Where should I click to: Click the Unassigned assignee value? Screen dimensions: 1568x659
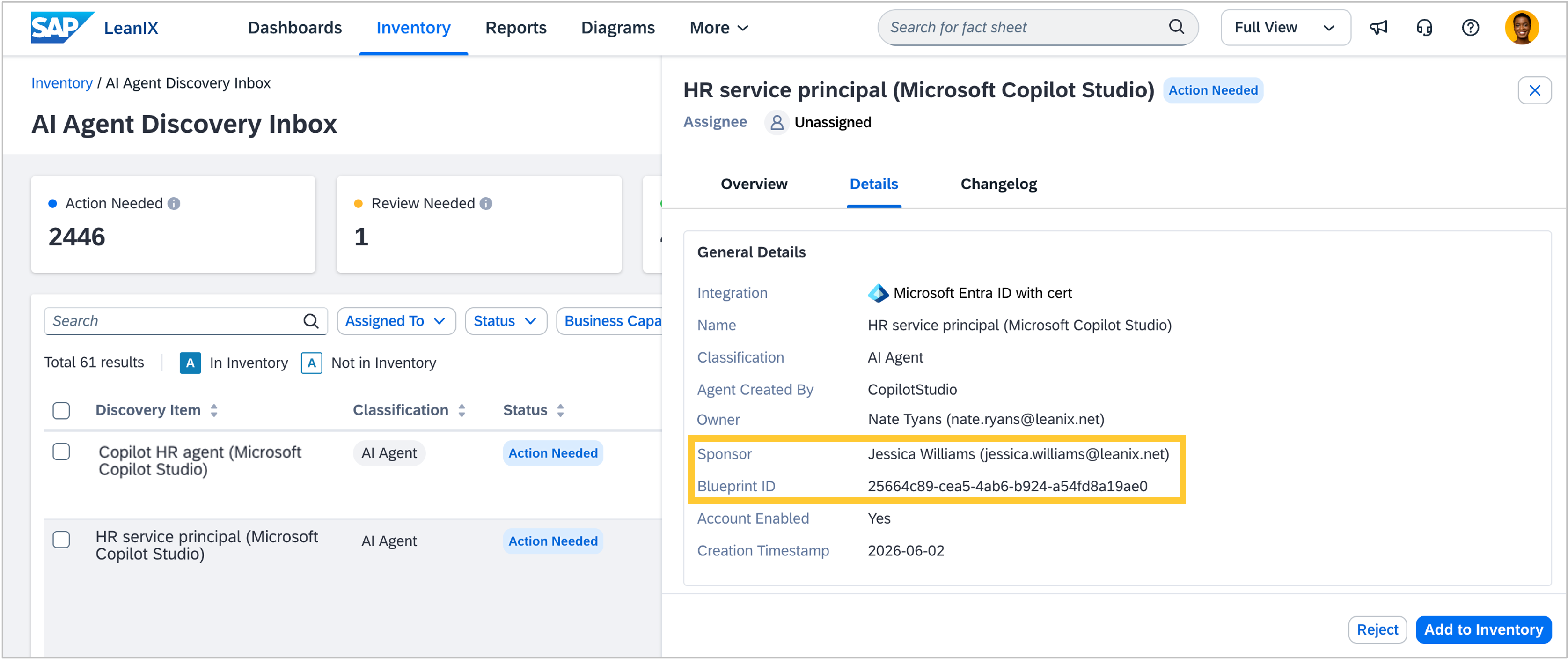[833, 122]
